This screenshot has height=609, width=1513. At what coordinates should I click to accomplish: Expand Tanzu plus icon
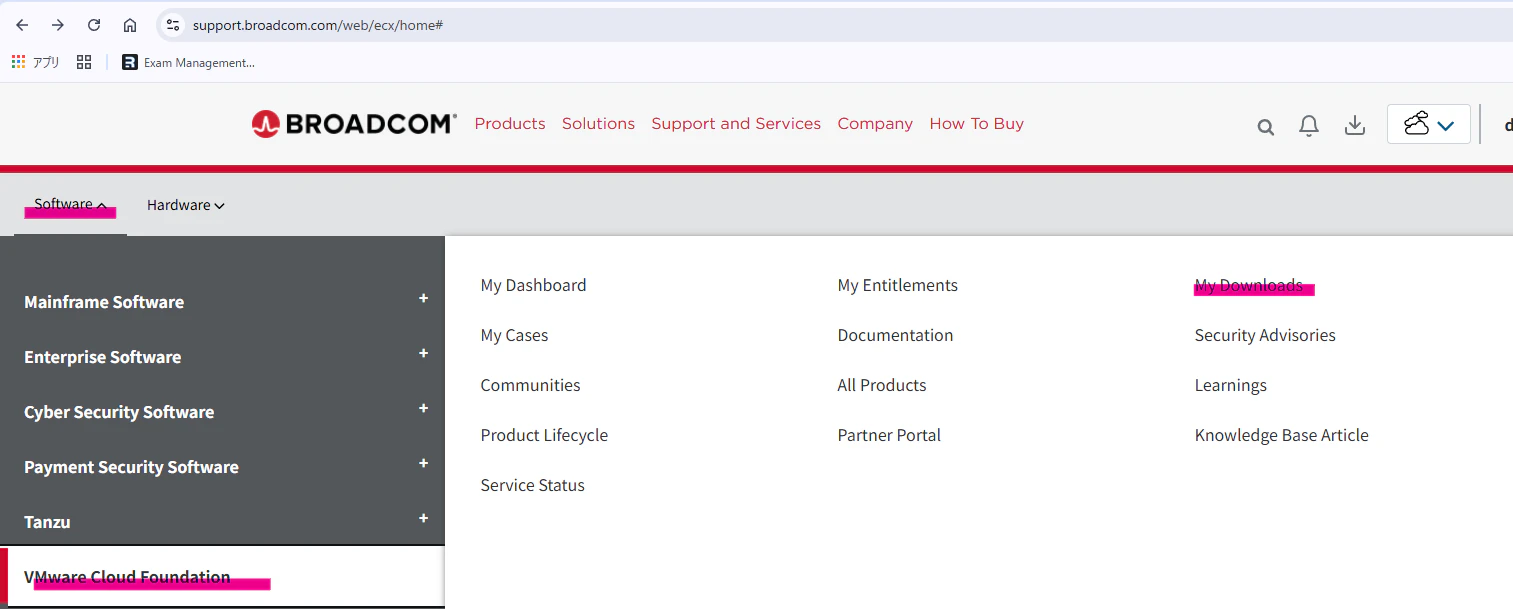pos(423,519)
